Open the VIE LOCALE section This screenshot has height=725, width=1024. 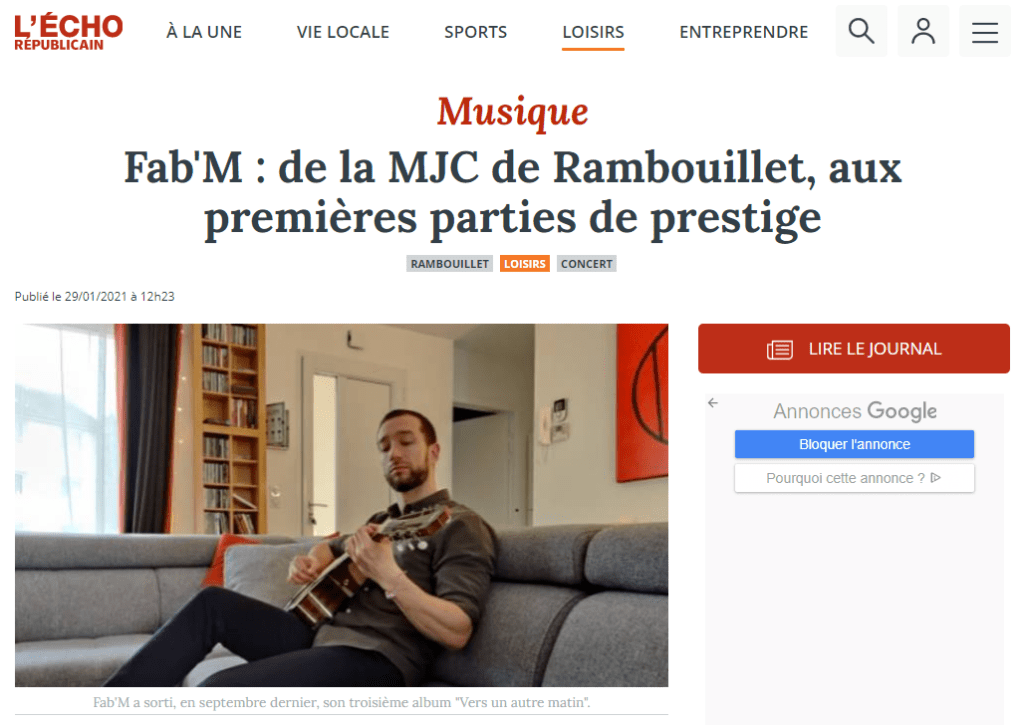(x=343, y=32)
